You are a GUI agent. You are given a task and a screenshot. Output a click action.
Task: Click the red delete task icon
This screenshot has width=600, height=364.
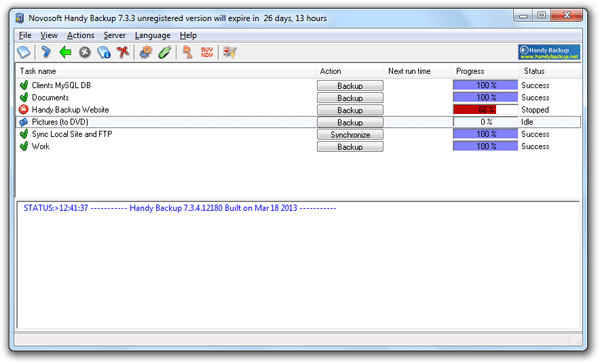click(123, 52)
